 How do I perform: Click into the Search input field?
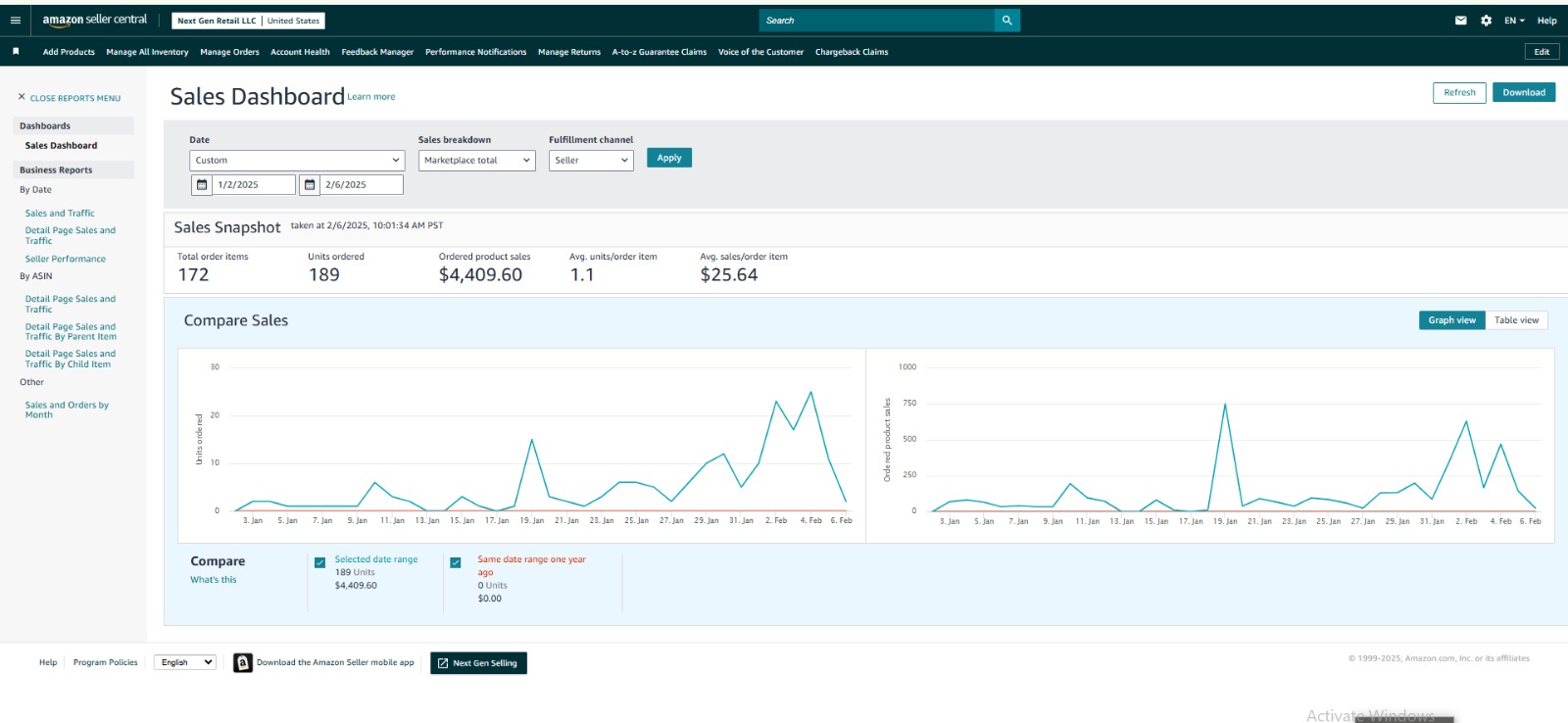pyautogui.click(x=876, y=21)
